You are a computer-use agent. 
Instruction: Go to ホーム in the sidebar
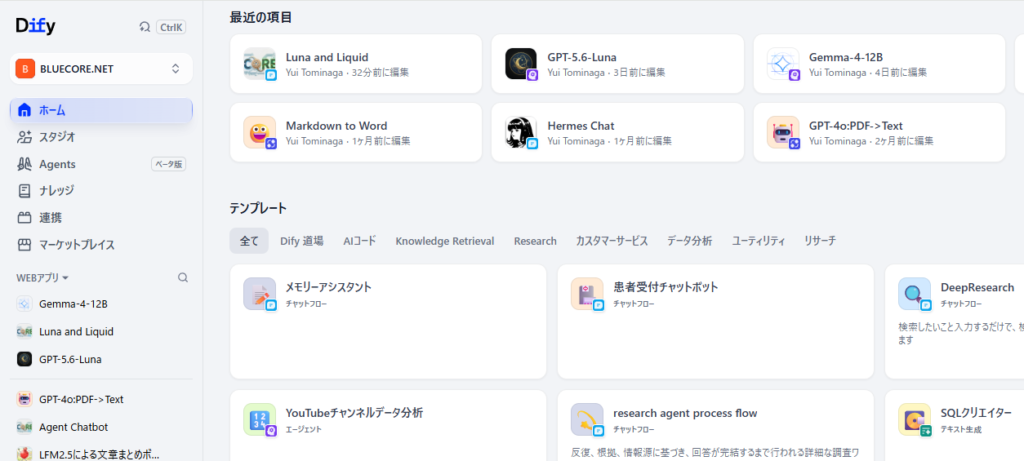tap(101, 110)
